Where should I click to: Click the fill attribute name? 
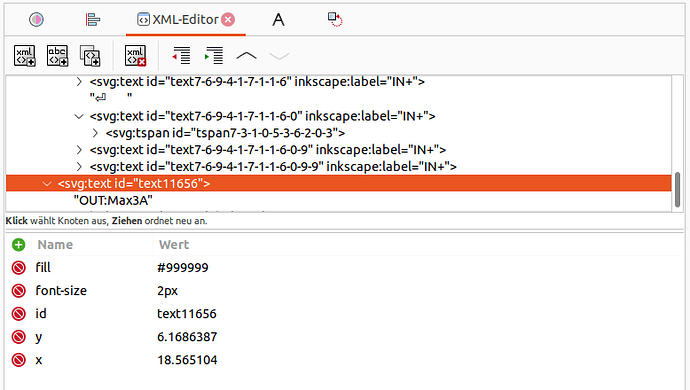pos(43,268)
